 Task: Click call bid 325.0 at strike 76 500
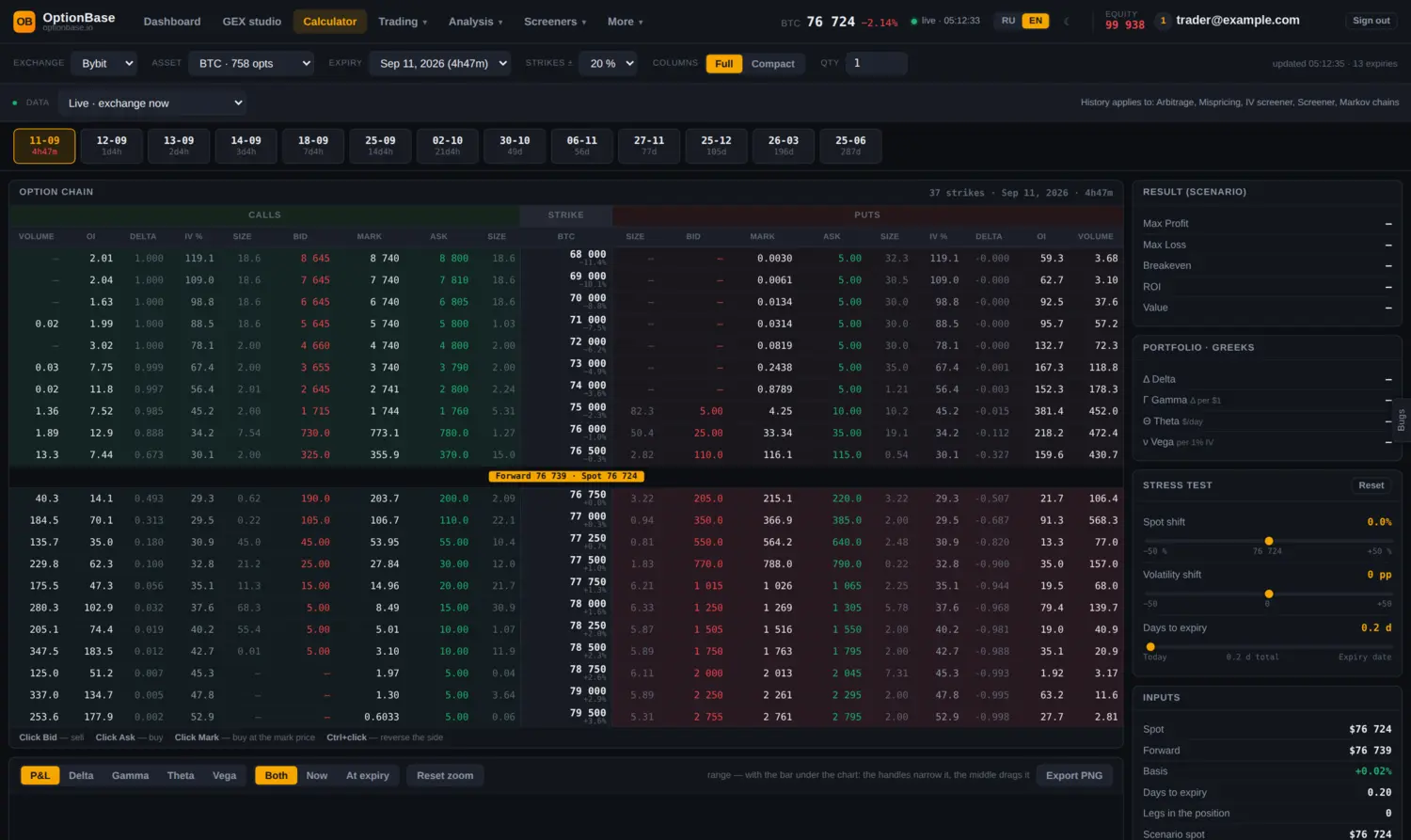point(315,455)
